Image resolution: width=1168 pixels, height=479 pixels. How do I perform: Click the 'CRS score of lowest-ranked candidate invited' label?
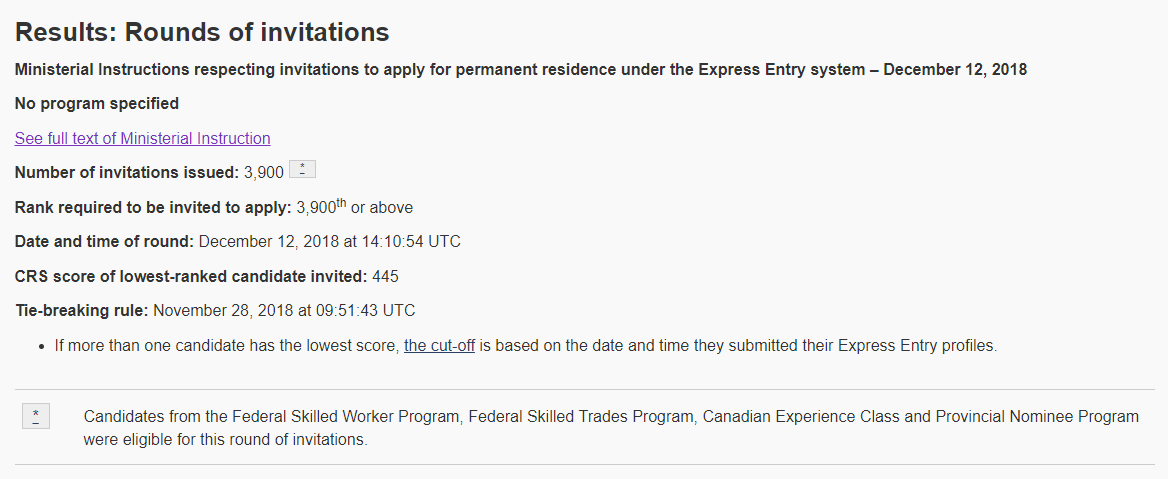pyautogui.click(x=191, y=276)
